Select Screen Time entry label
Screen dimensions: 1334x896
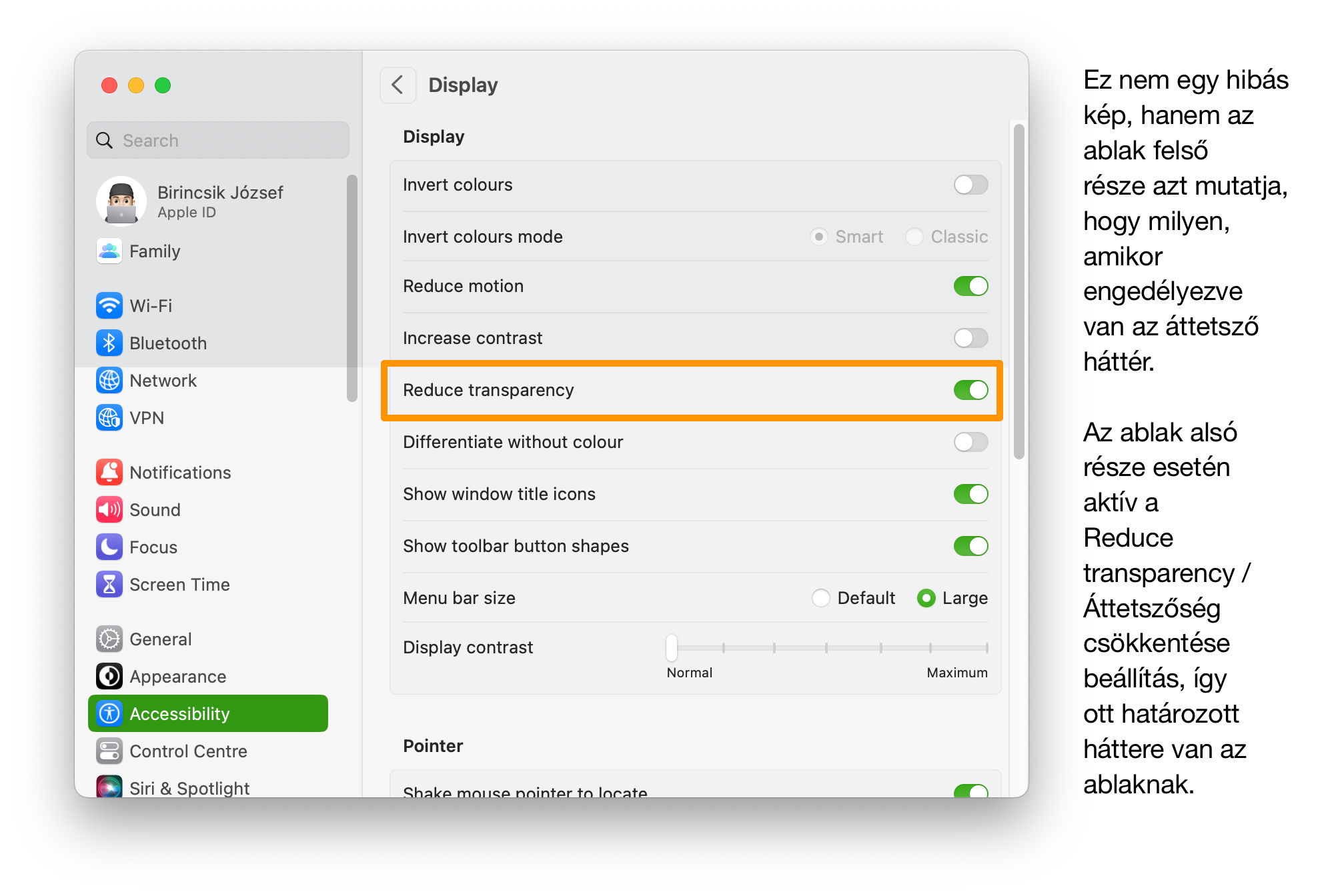(x=179, y=585)
